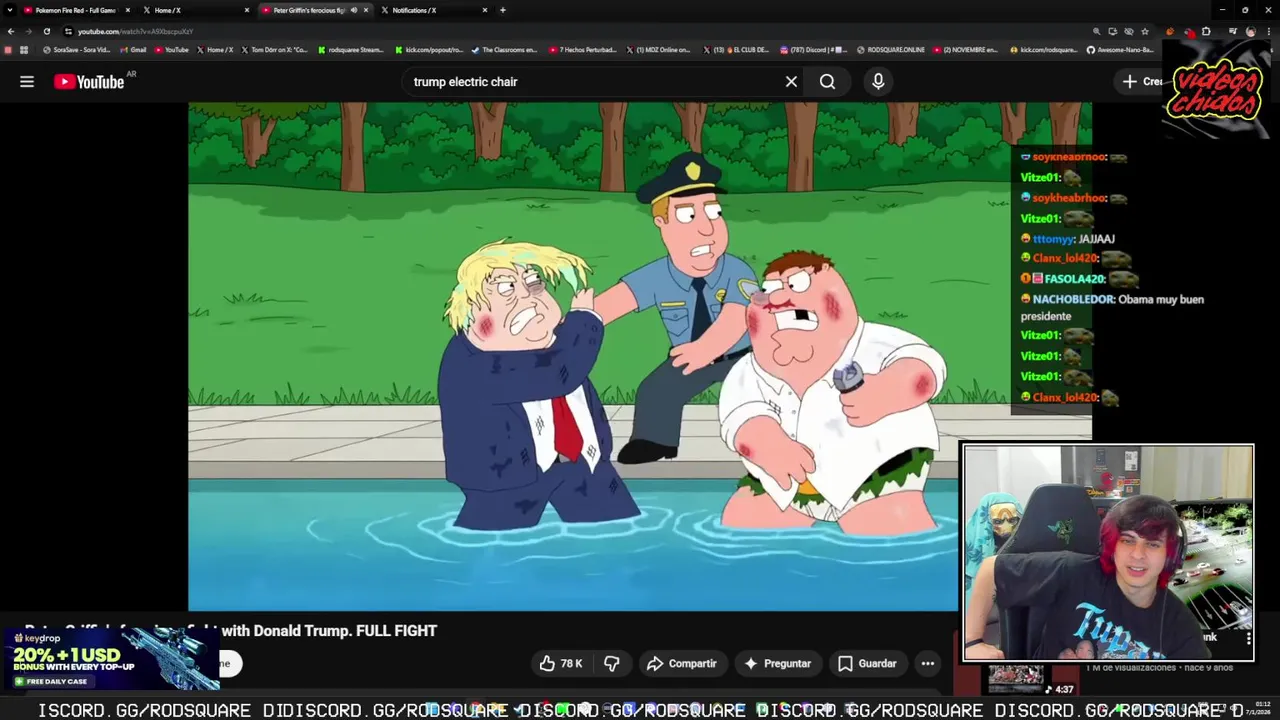Click the zoom magnifier icon in address bar
The width and height of the screenshot is (1280, 720).
point(1097,31)
